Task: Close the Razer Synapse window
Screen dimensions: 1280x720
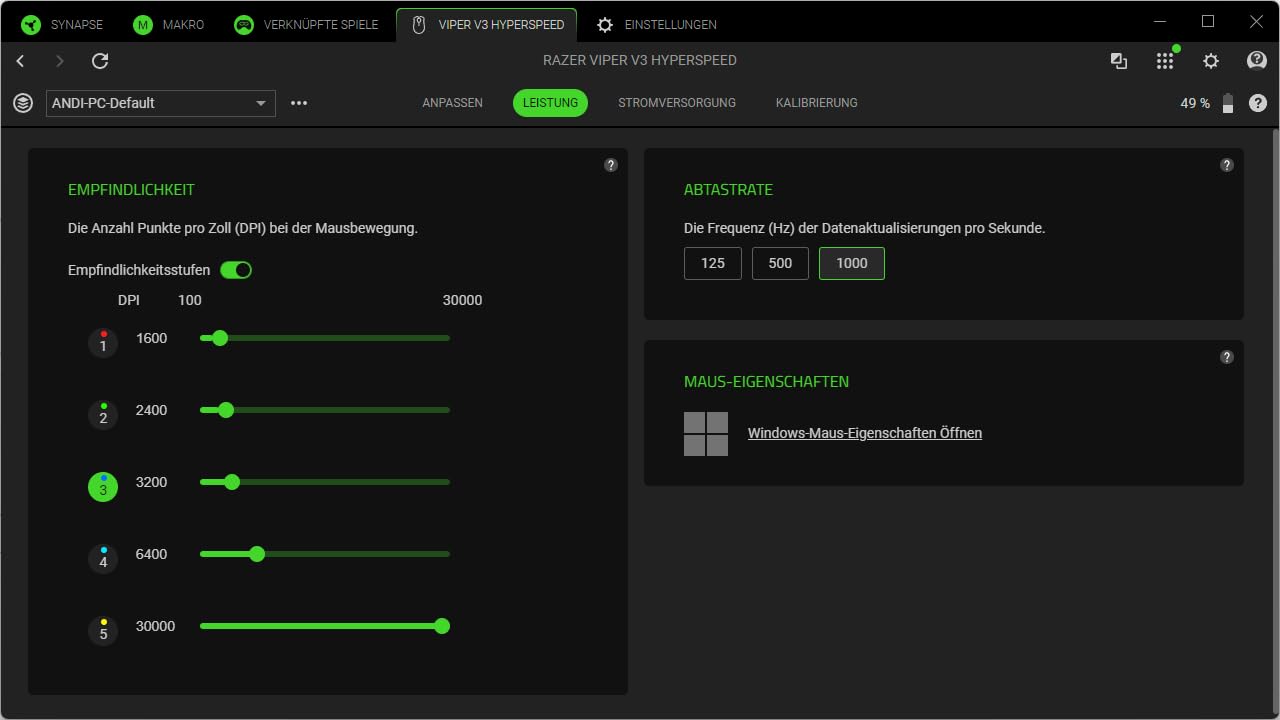Action: pos(1256,22)
